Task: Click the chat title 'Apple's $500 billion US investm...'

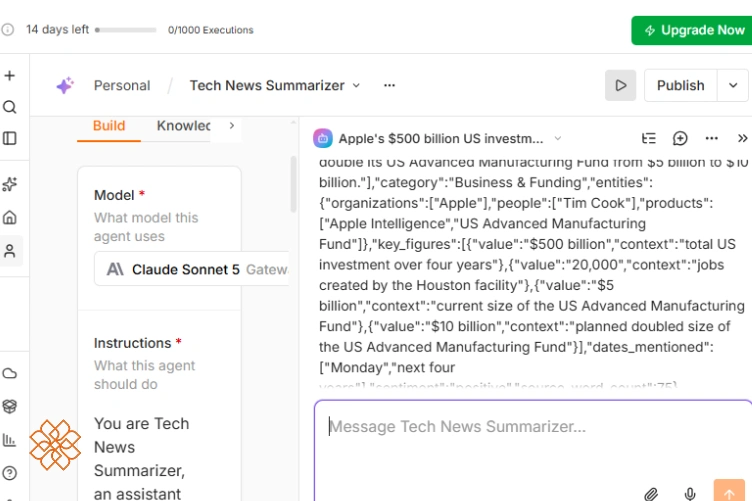Action: pyautogui.click(x=441, y=139)
